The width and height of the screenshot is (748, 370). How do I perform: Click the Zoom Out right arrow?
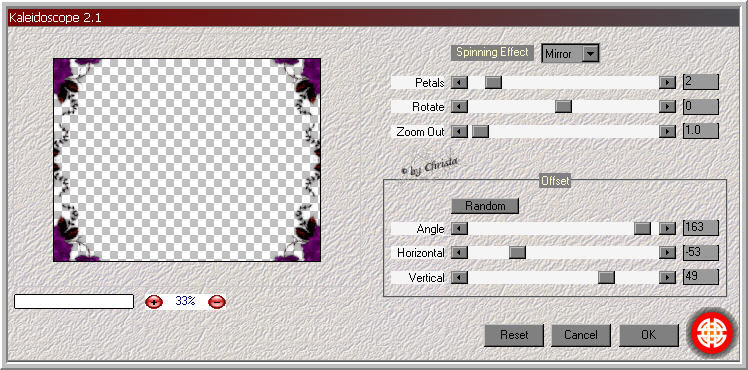tap(667, 131)
